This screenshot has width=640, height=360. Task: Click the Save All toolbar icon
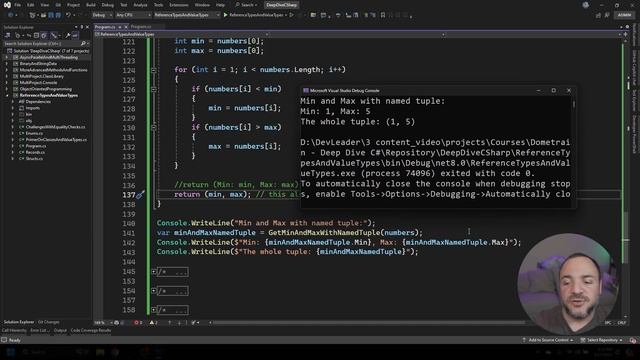[58, 15]
